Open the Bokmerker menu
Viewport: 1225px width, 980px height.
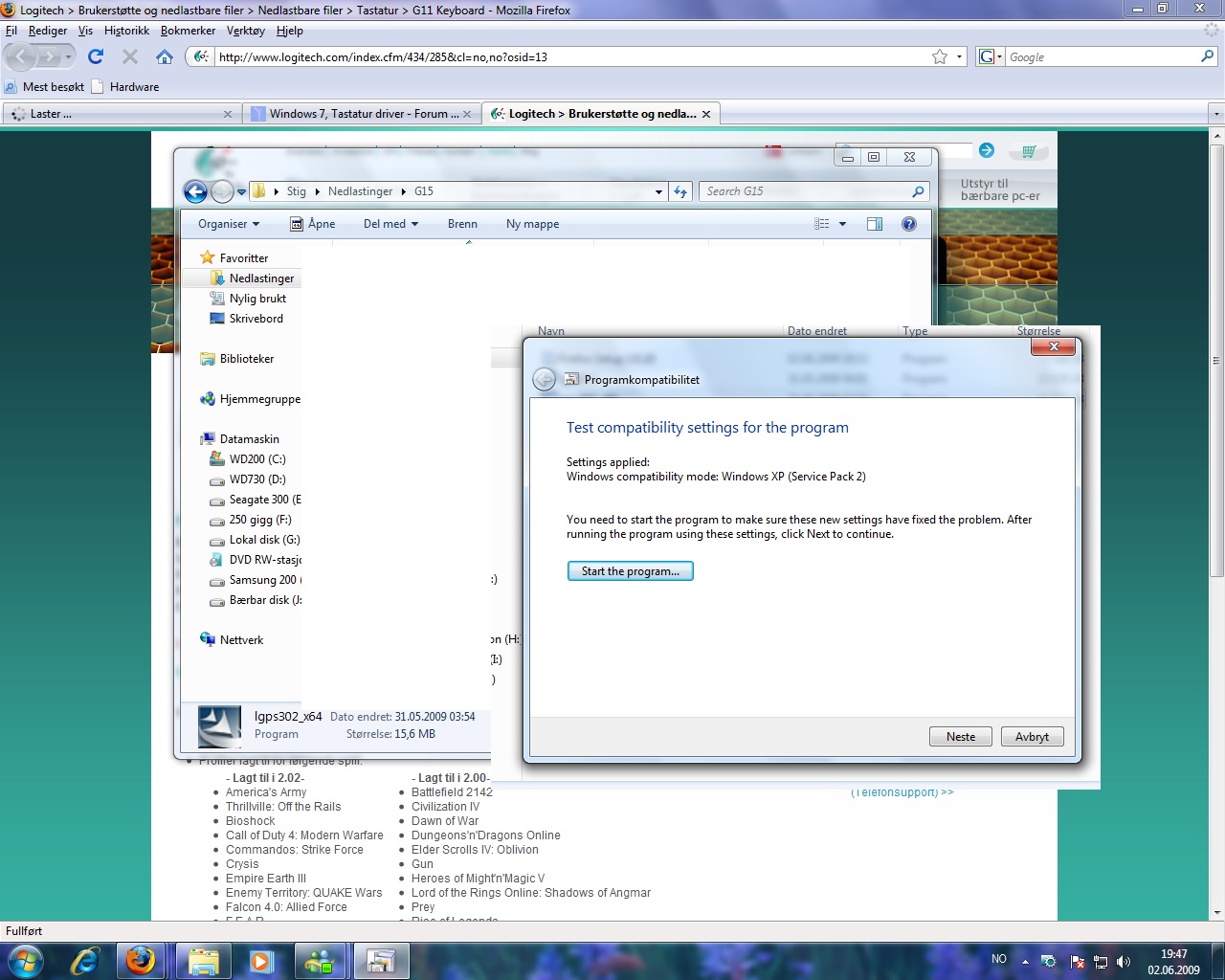188,31
